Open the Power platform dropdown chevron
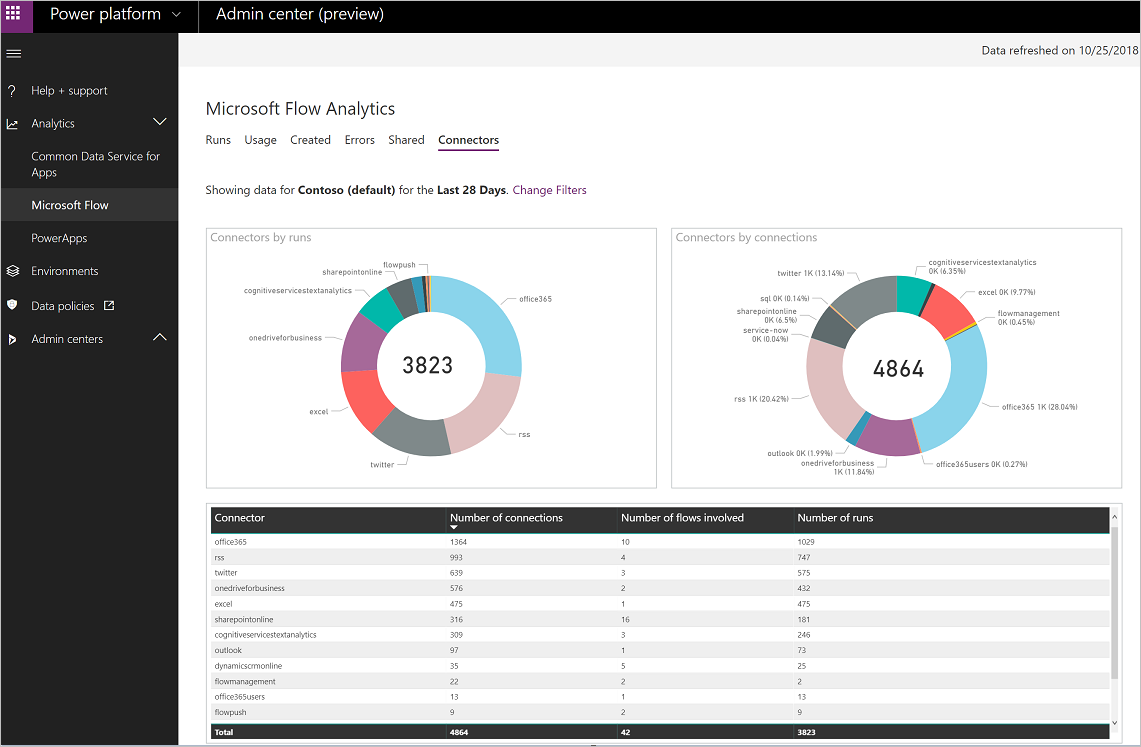 coord(176,15)
